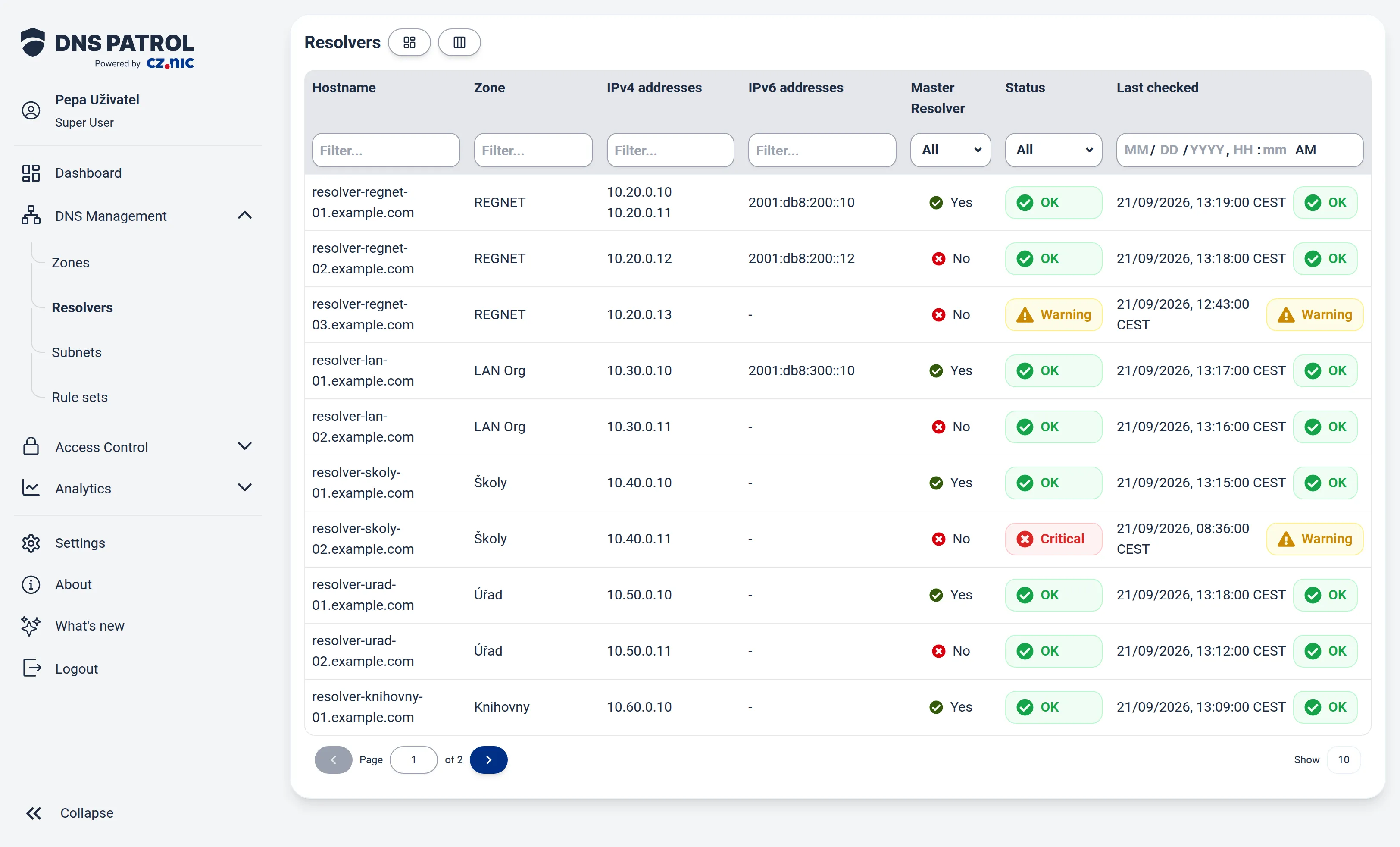The width and height of the screenshot is (1400, 847).
Task: Click the Settings gear icon
Action: tap(31, 543)
